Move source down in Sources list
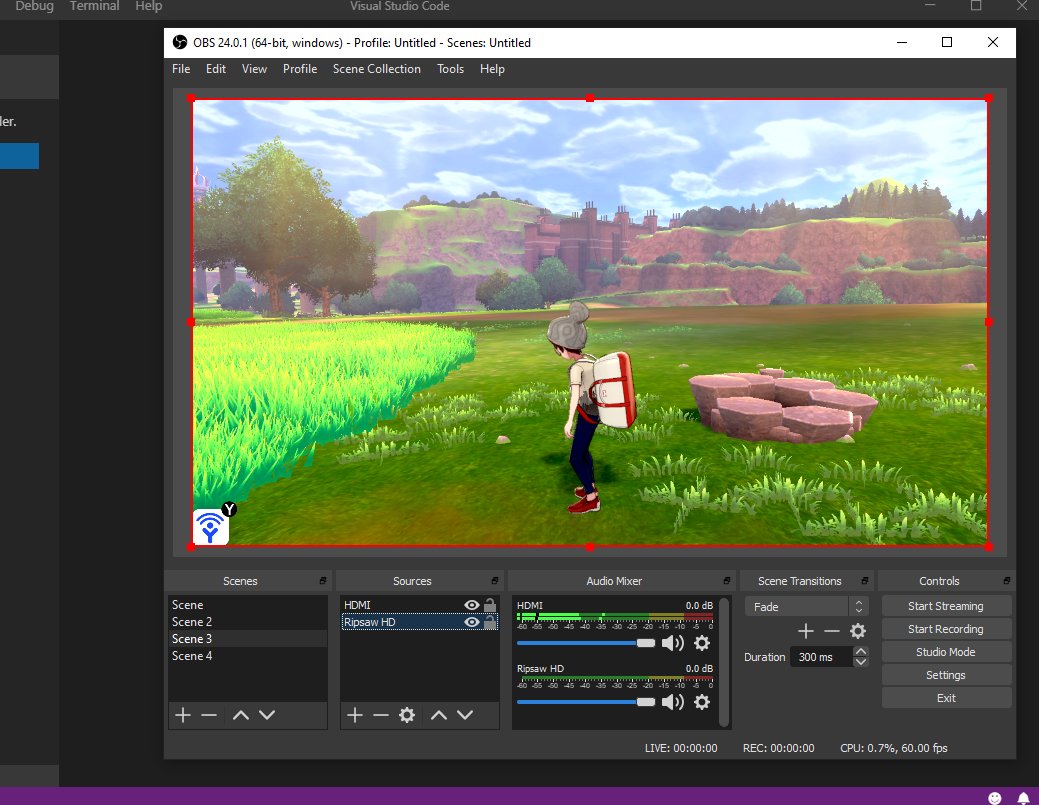This screenshot has height=805, width=1039. (465, 715)
